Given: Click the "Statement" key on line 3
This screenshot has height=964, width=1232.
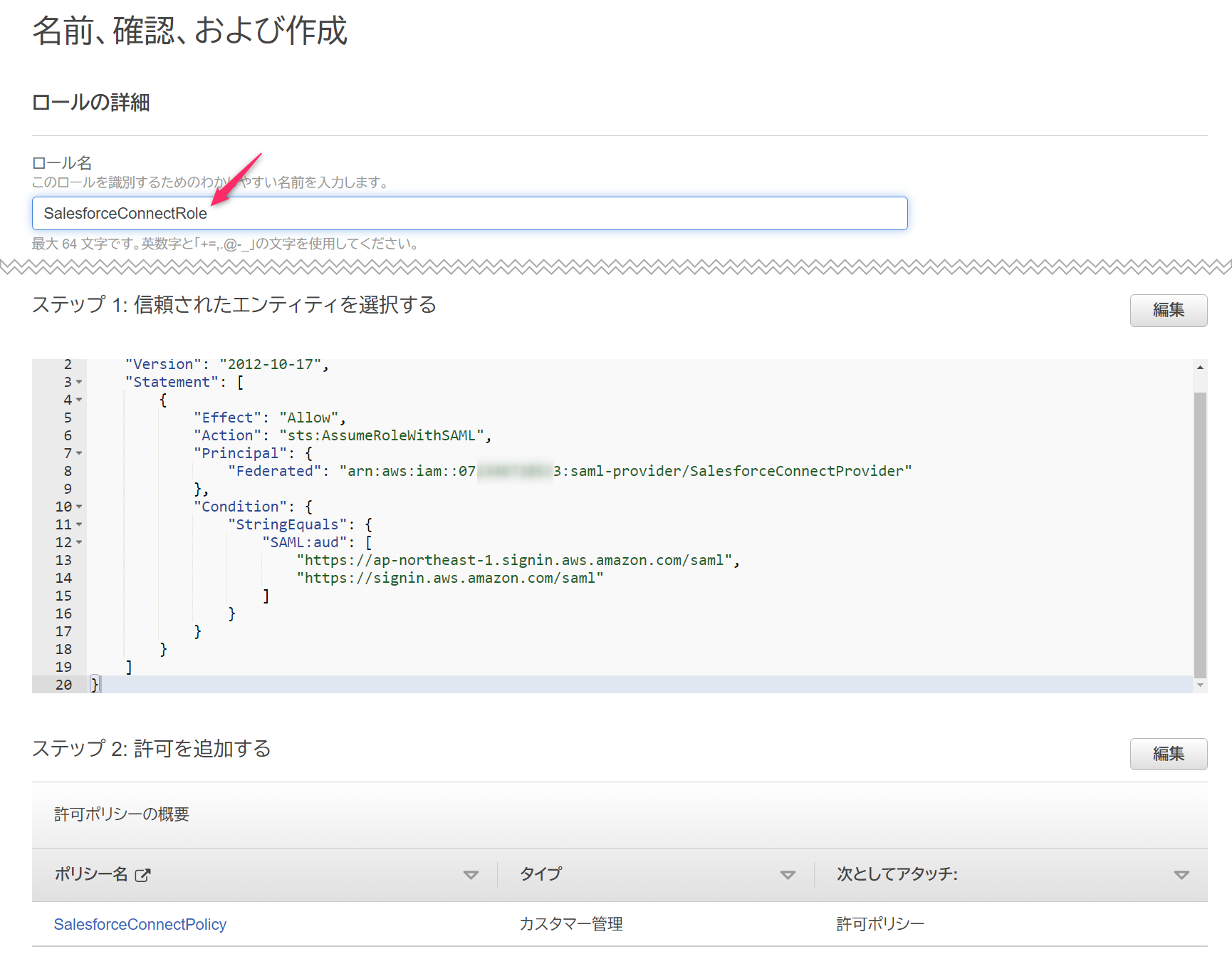Looking at the screenshot, I should 172,382.
